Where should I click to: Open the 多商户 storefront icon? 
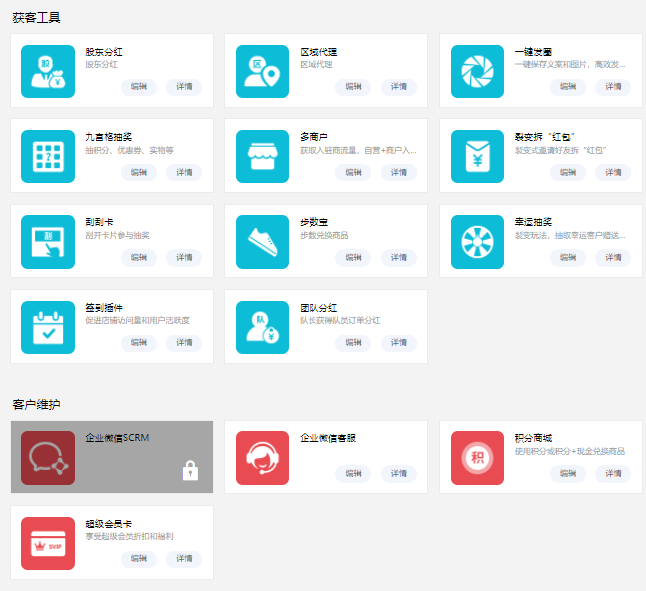pyautogui.click(x=262, y=156)
